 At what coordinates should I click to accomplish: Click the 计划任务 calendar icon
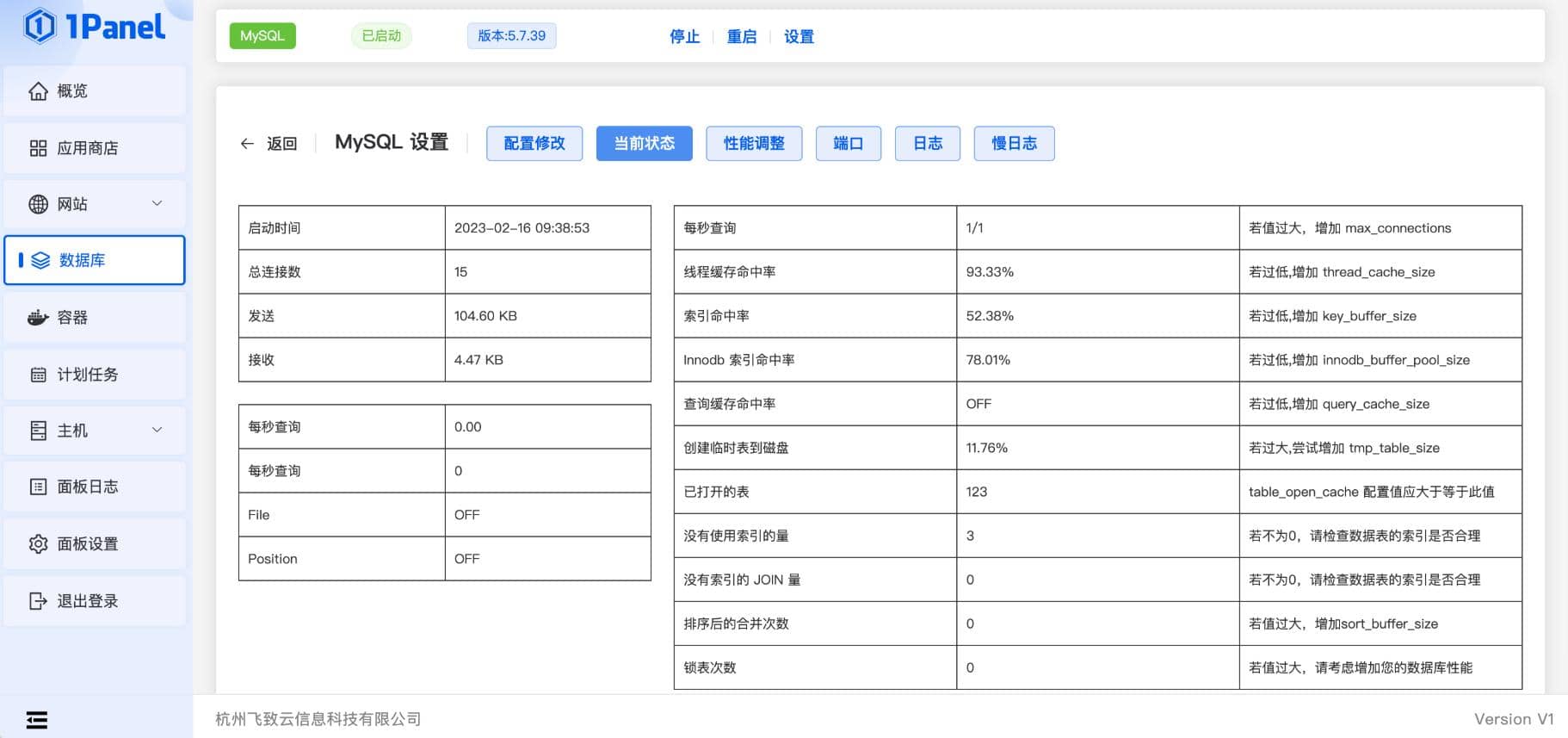(x=38, y=375)
